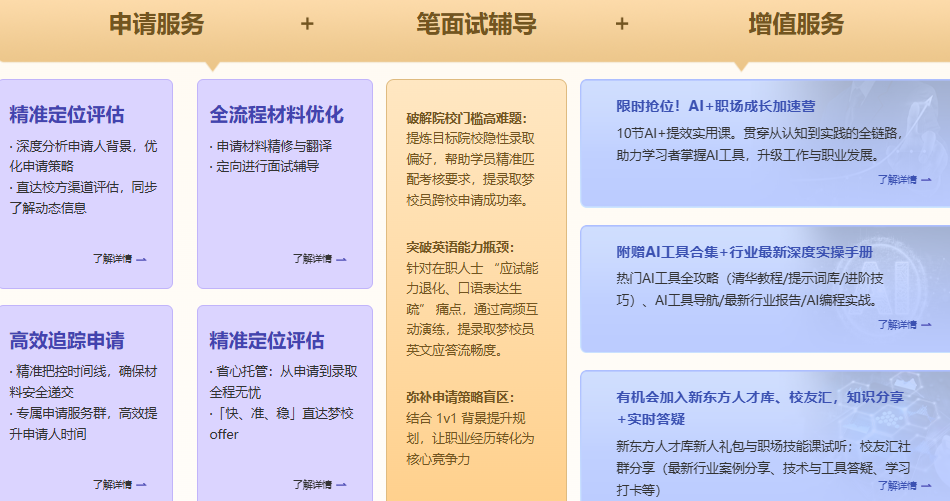This screenshot has height=501, width=950.
Task: Click the 直达校方渠道评估 bullet
Action: pos(83,197)
